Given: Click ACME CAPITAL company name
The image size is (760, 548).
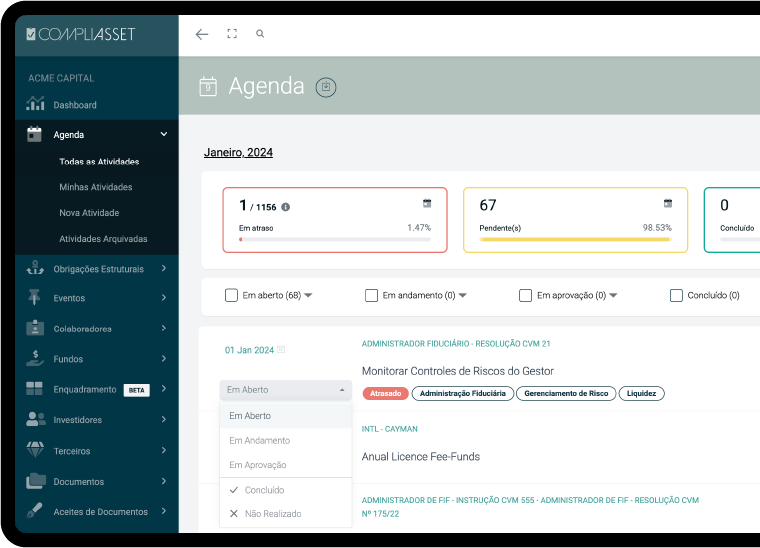Looking at the screenshot, I should click(x=61, y=78).
